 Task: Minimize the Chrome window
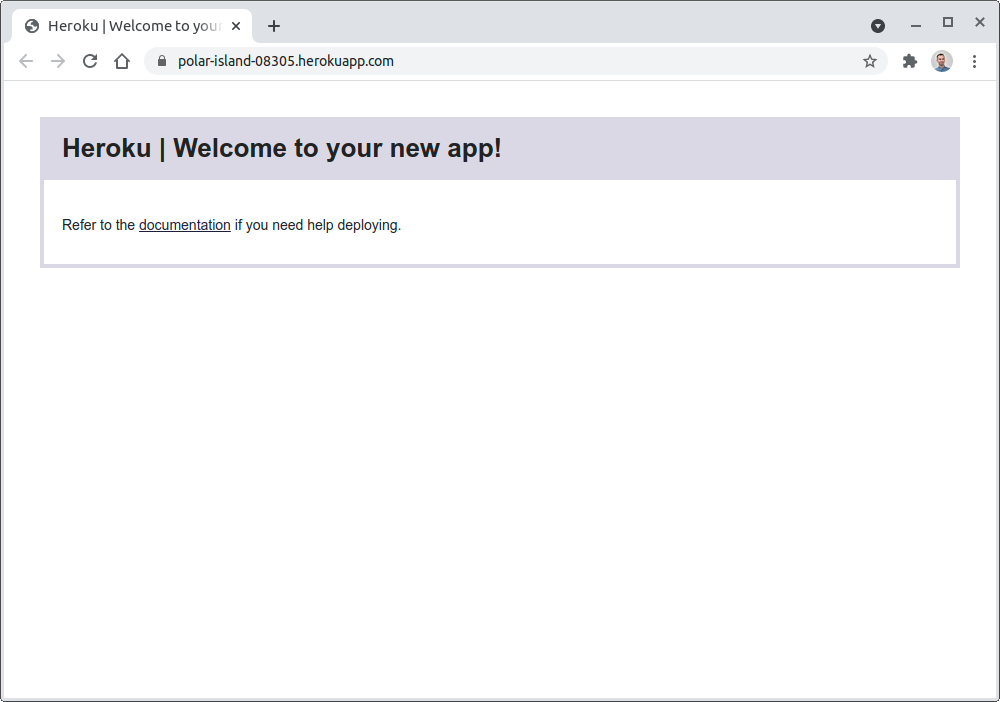coord(915,24)
